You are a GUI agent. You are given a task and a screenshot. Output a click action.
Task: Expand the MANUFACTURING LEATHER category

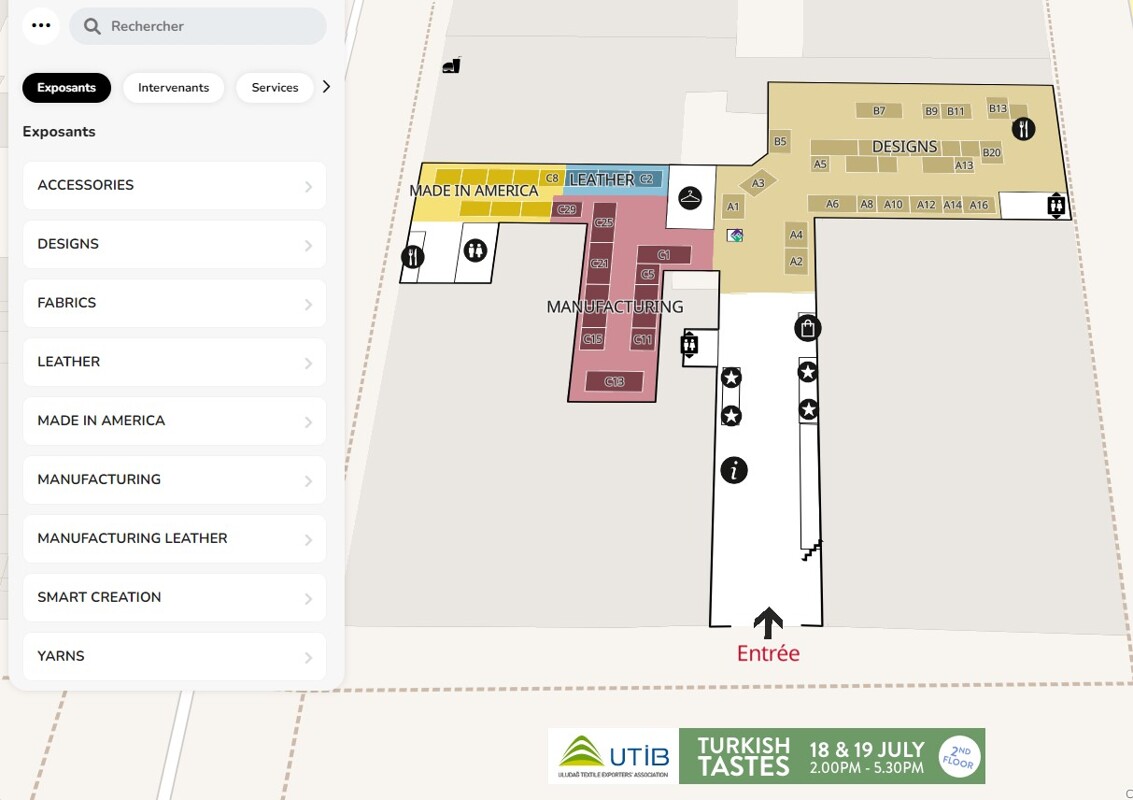[175, 539]
